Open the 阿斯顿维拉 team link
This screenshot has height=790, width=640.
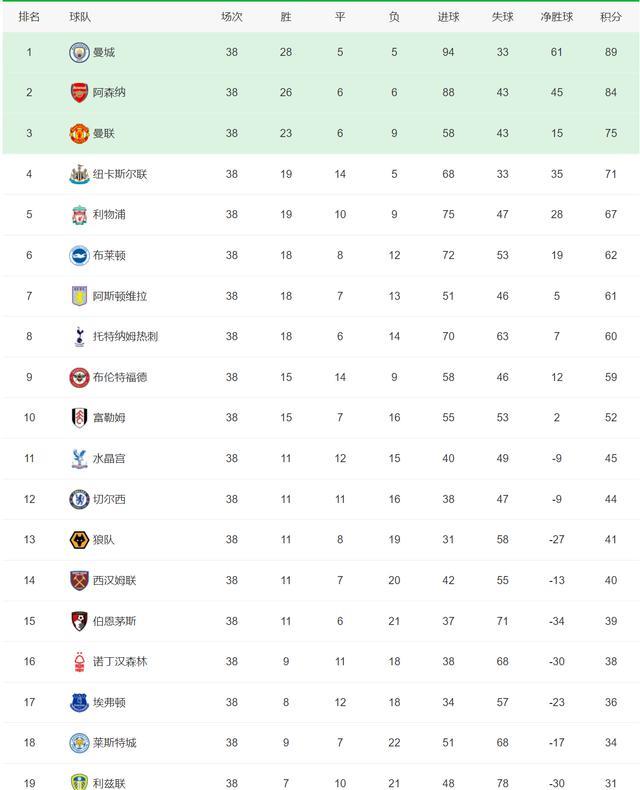coord(120,296)
